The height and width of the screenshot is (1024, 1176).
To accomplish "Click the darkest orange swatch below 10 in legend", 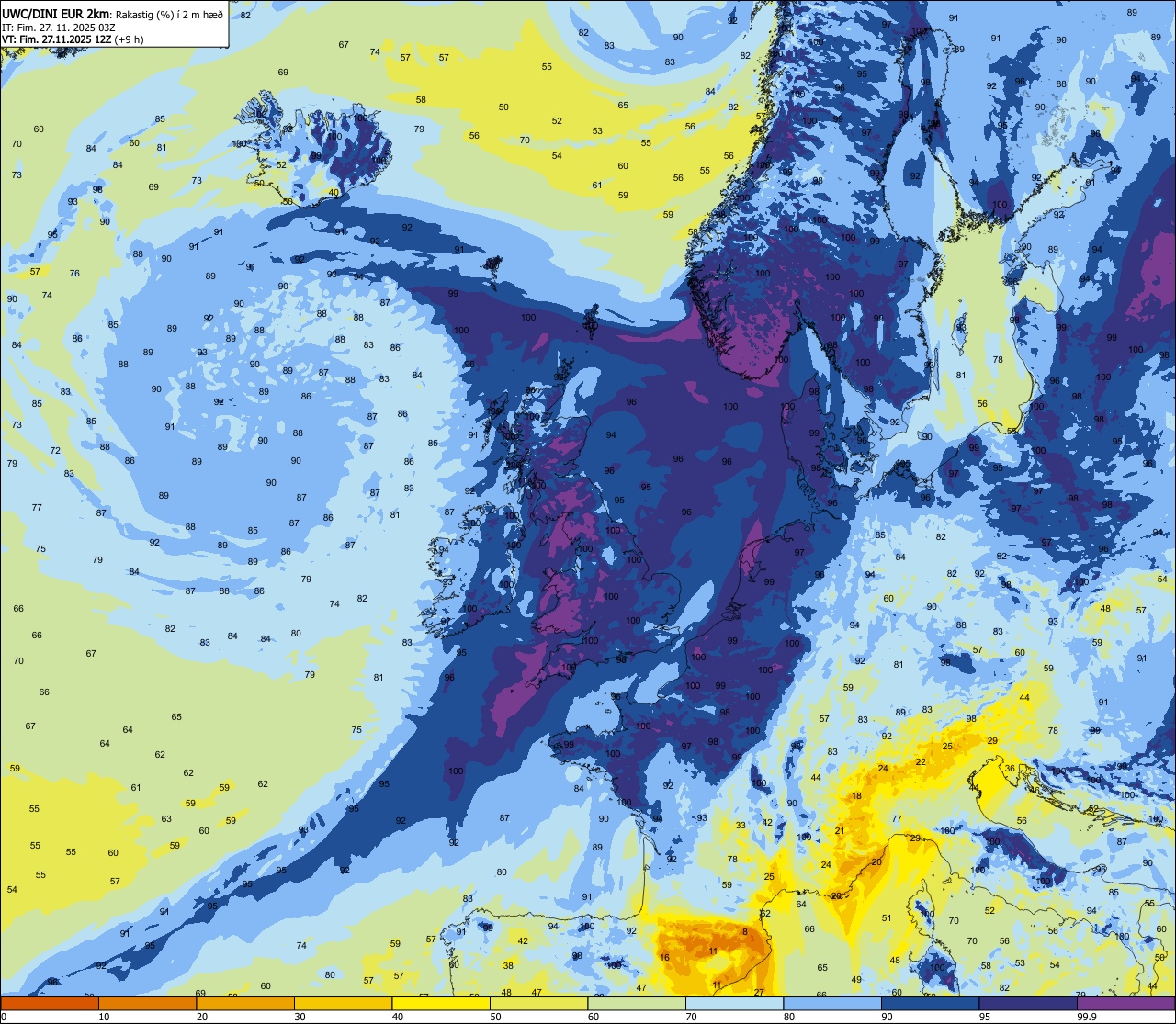I will tap(50, 1003).
